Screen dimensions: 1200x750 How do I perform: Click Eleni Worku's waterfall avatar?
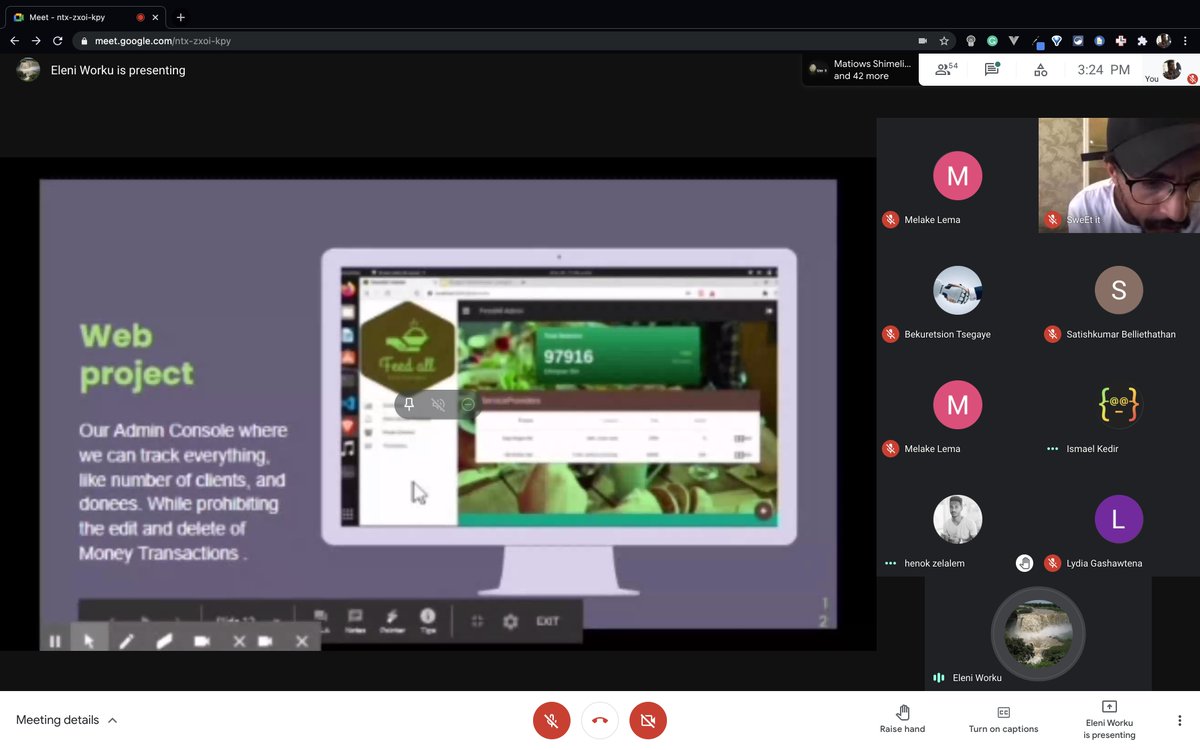coord(1038,633)
